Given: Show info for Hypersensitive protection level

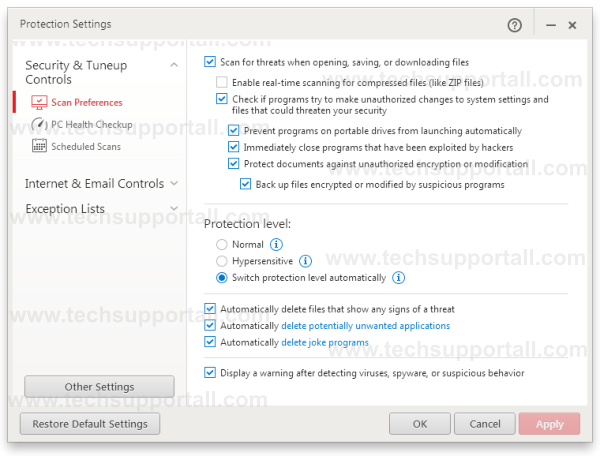Looking at the screenshot, I should pos(305,261).
